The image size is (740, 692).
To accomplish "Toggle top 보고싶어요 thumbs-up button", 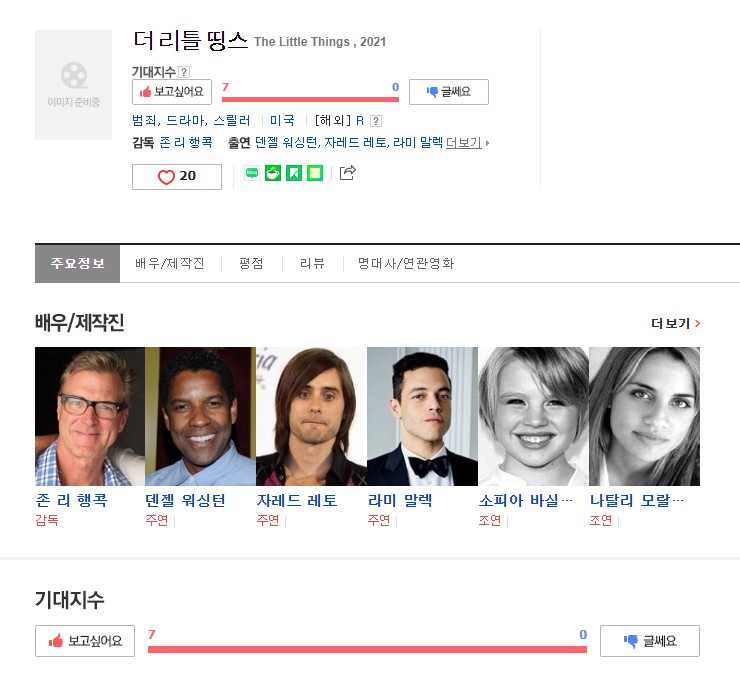I will (172, 92).
